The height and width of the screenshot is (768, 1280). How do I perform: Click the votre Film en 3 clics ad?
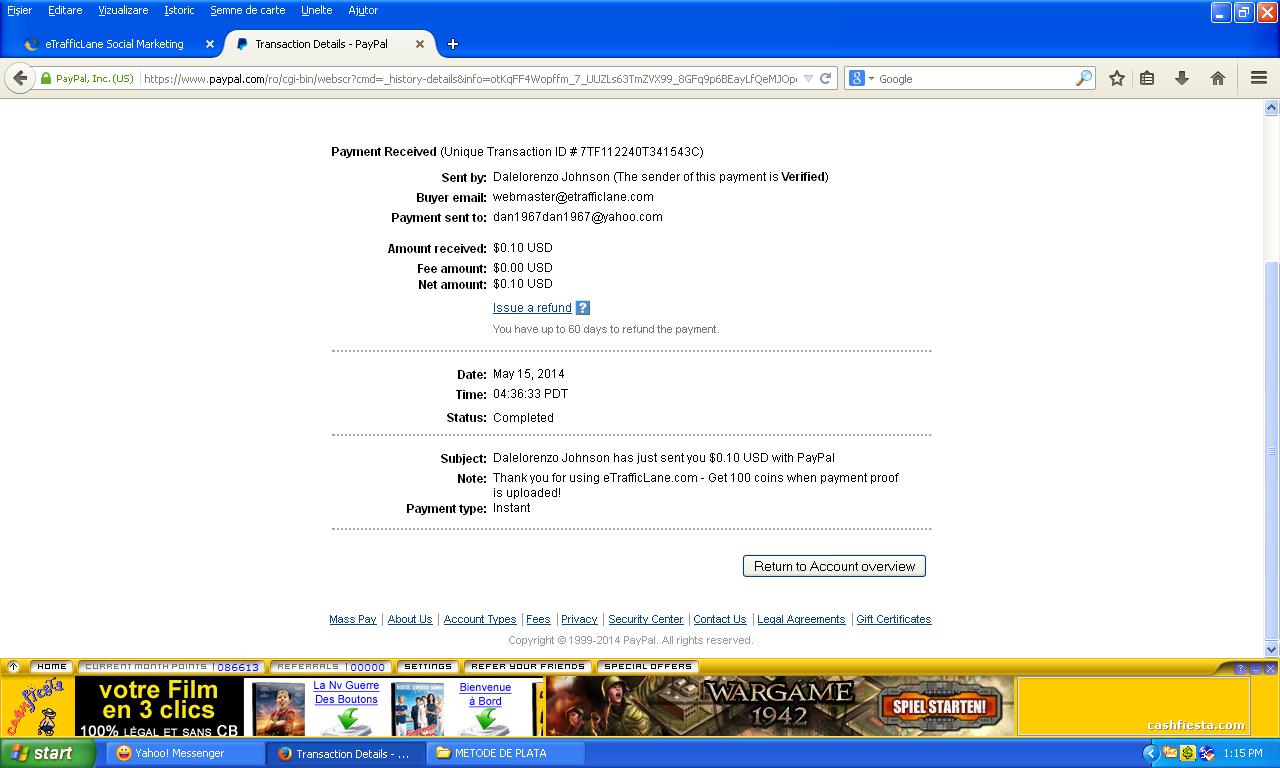[158, 707]
